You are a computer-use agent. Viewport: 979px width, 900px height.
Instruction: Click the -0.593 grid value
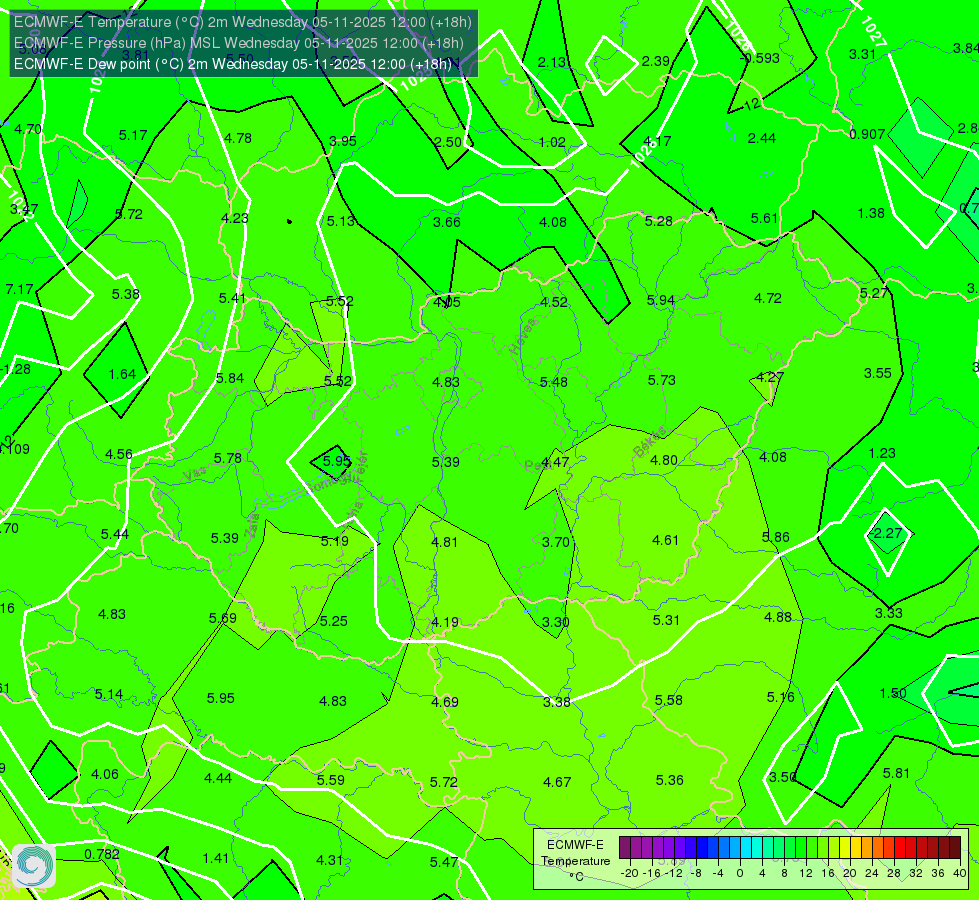[x=759, y=58]
